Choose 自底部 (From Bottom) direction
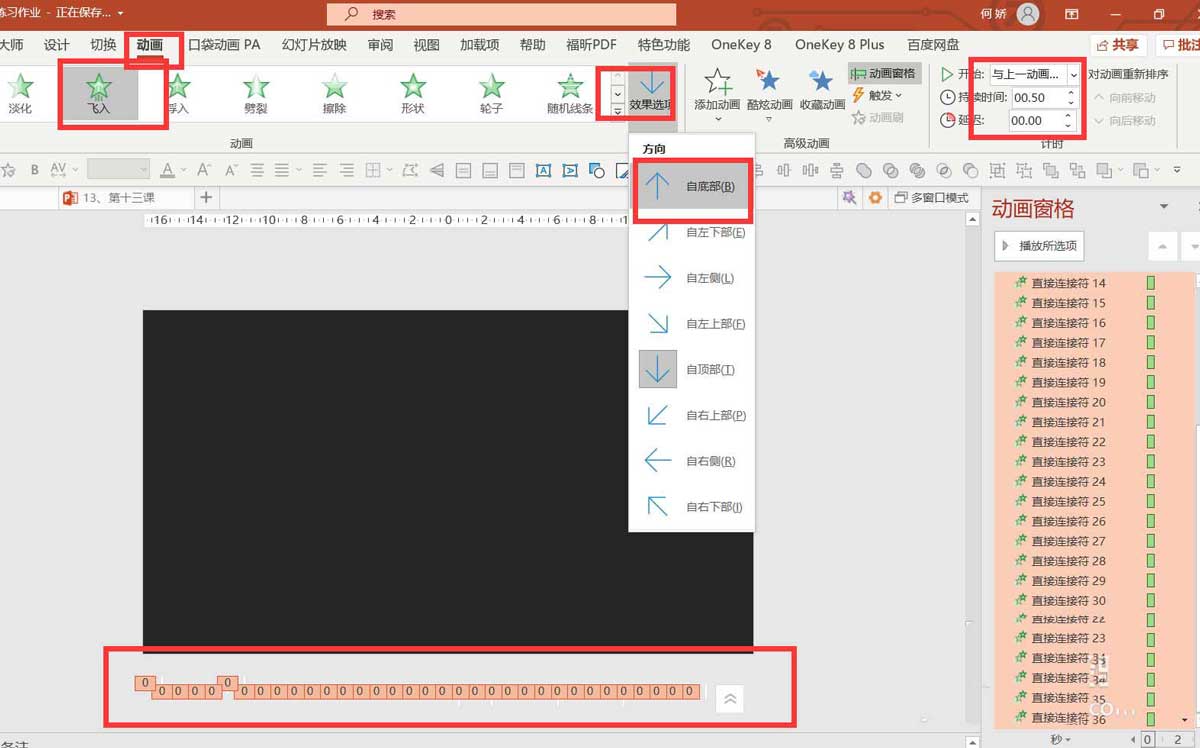The height and width of the screenshot is (748, 1200). click(692, 187)
